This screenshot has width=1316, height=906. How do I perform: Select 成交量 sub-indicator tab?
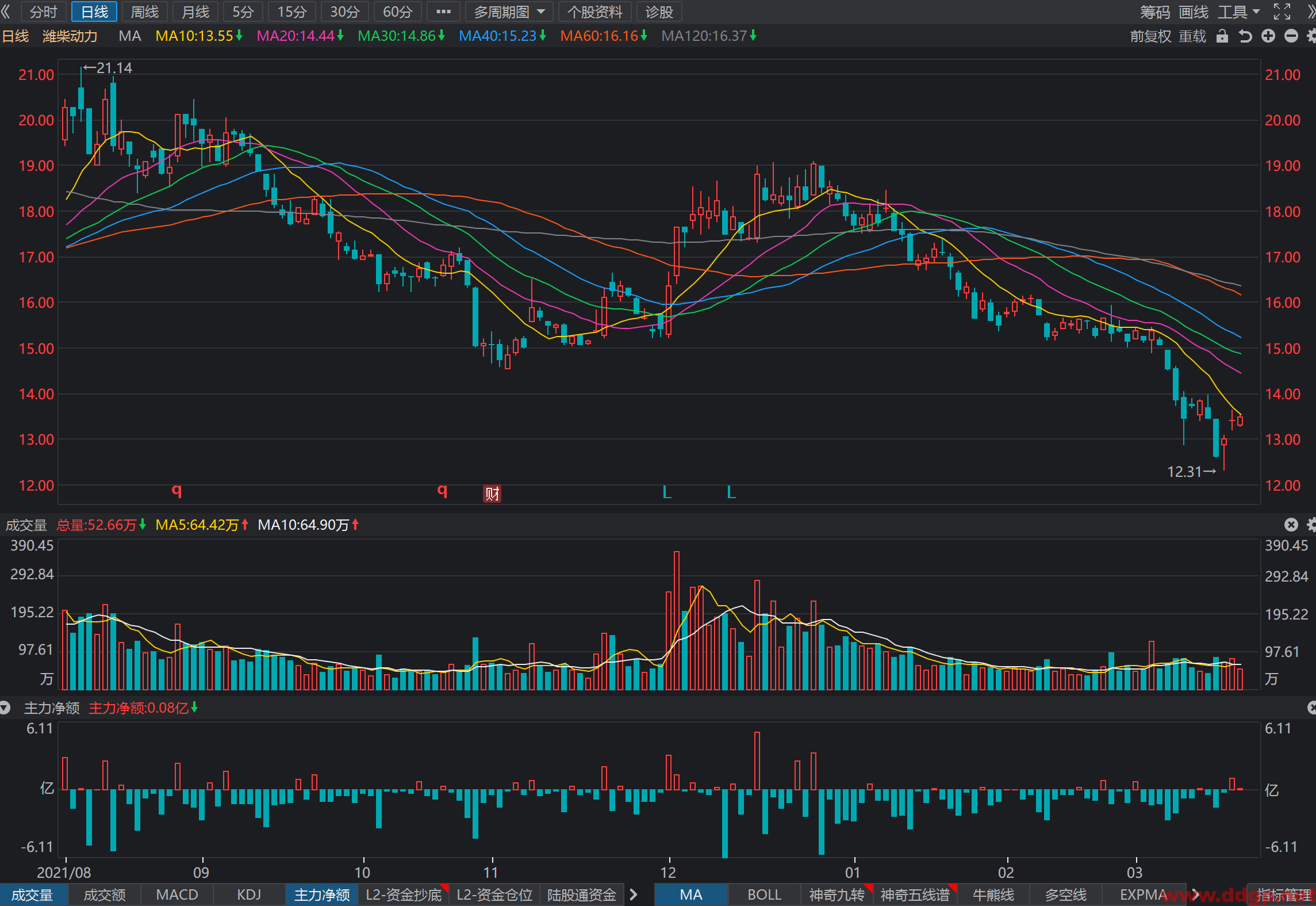(x=33, y=895)
